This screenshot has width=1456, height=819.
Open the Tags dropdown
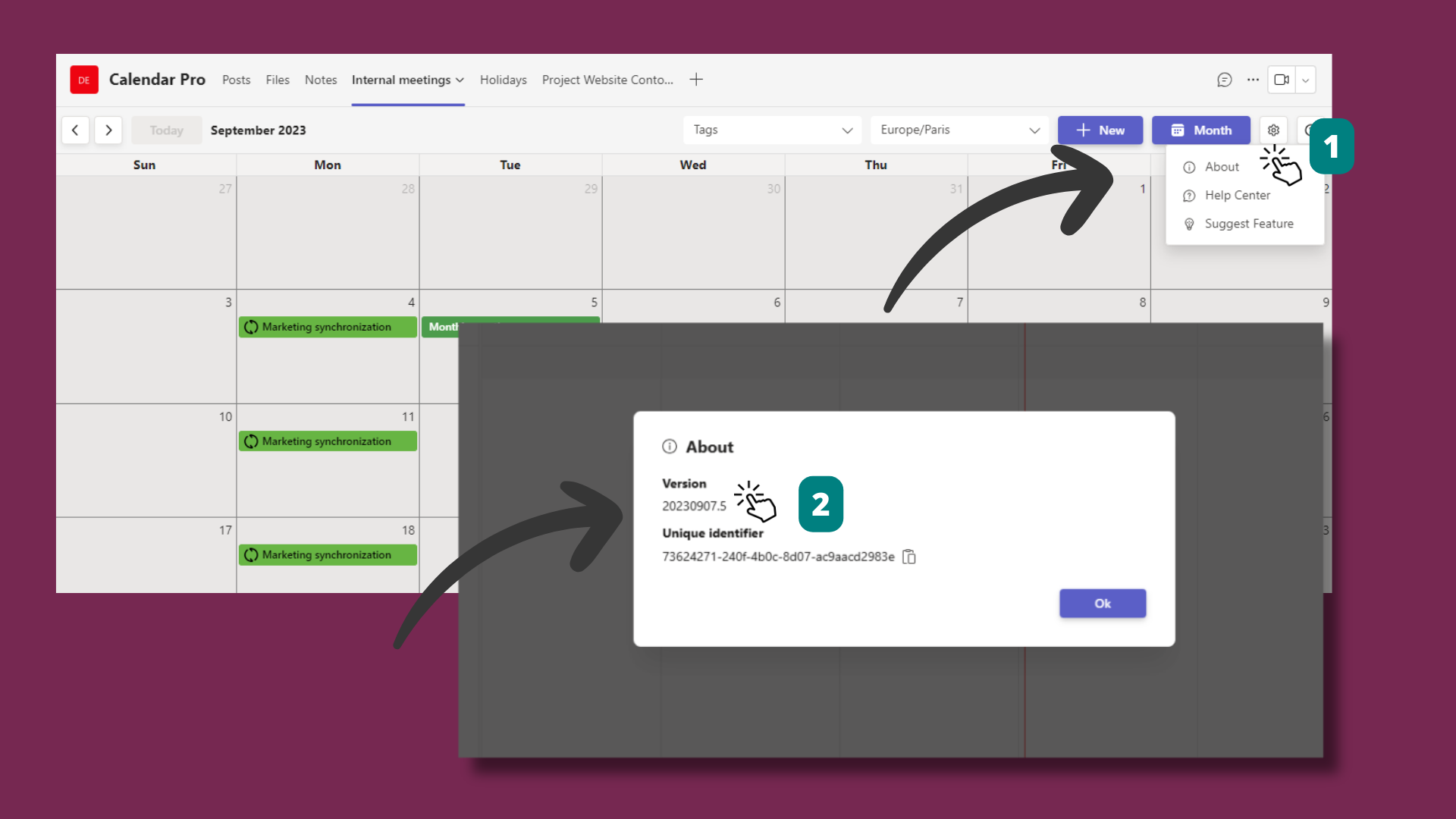point(772,130)
